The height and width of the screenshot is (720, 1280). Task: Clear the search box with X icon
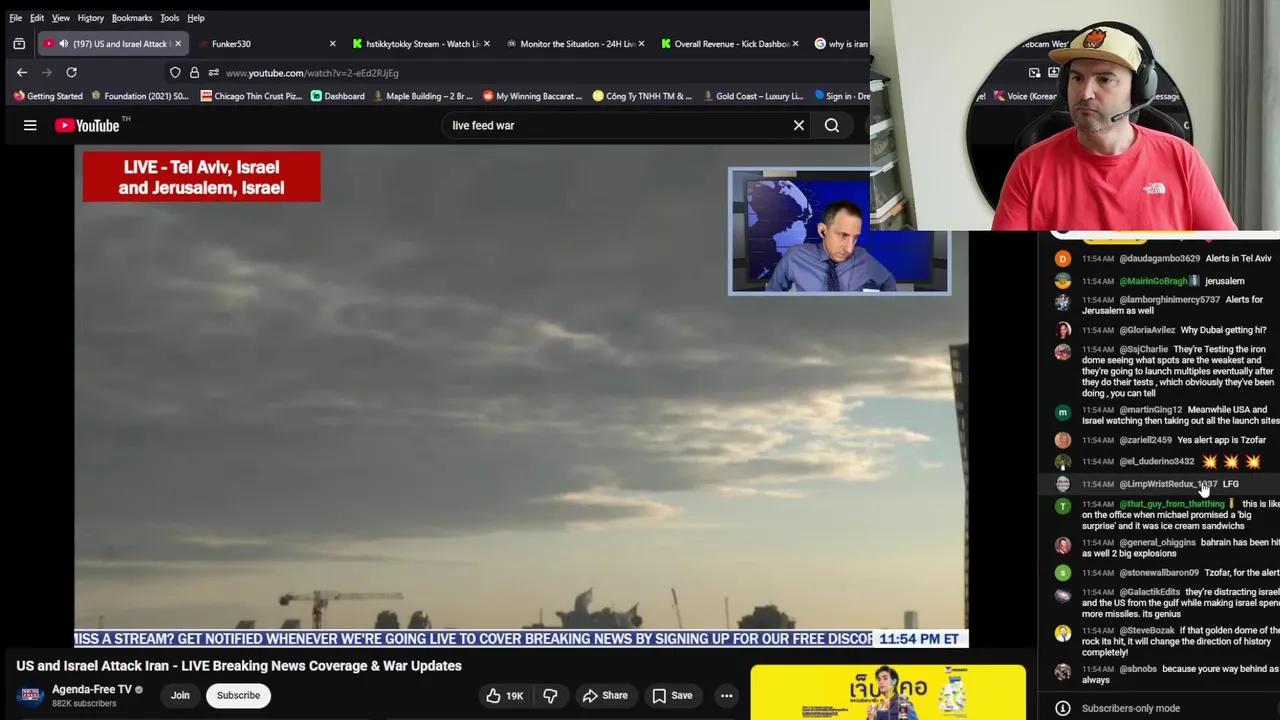[799, 125]
